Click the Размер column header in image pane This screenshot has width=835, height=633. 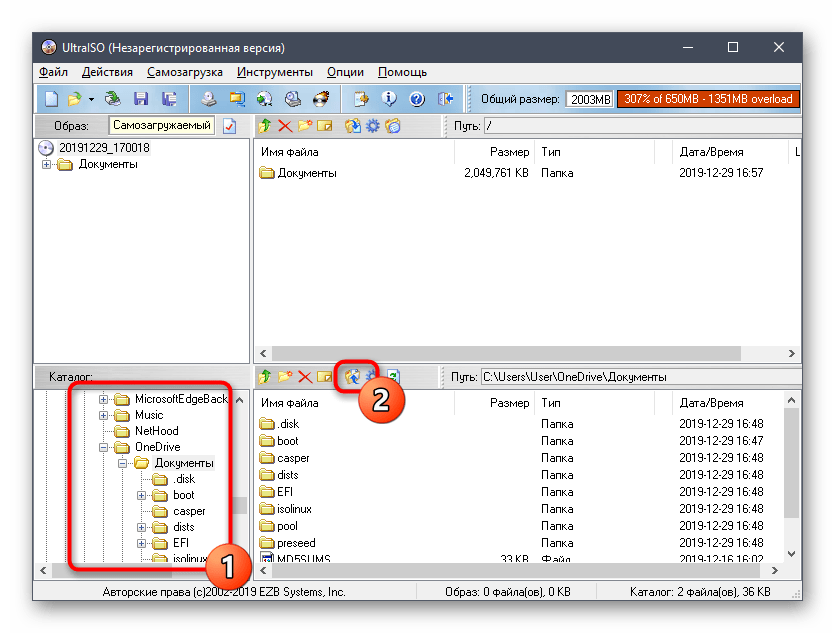click(509, 152)
